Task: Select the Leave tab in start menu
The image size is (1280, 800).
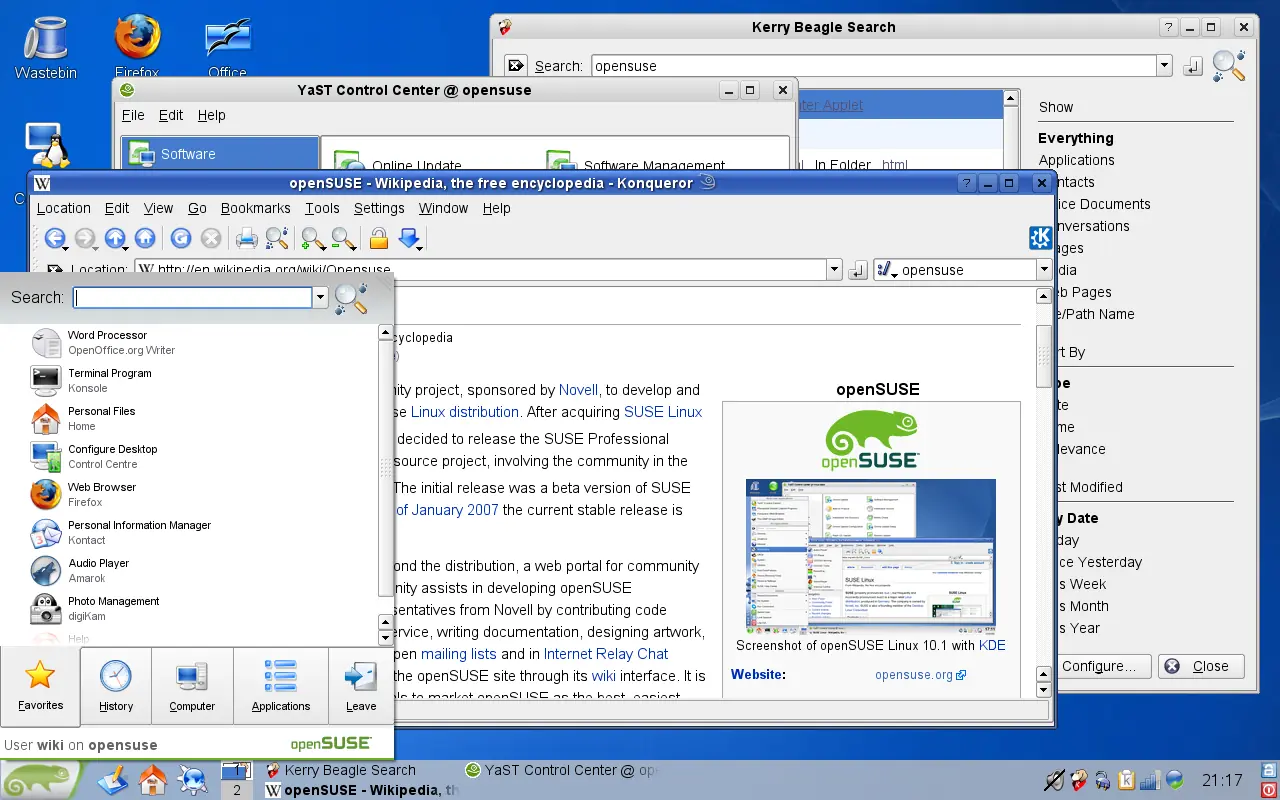Action: click(360, 686)
